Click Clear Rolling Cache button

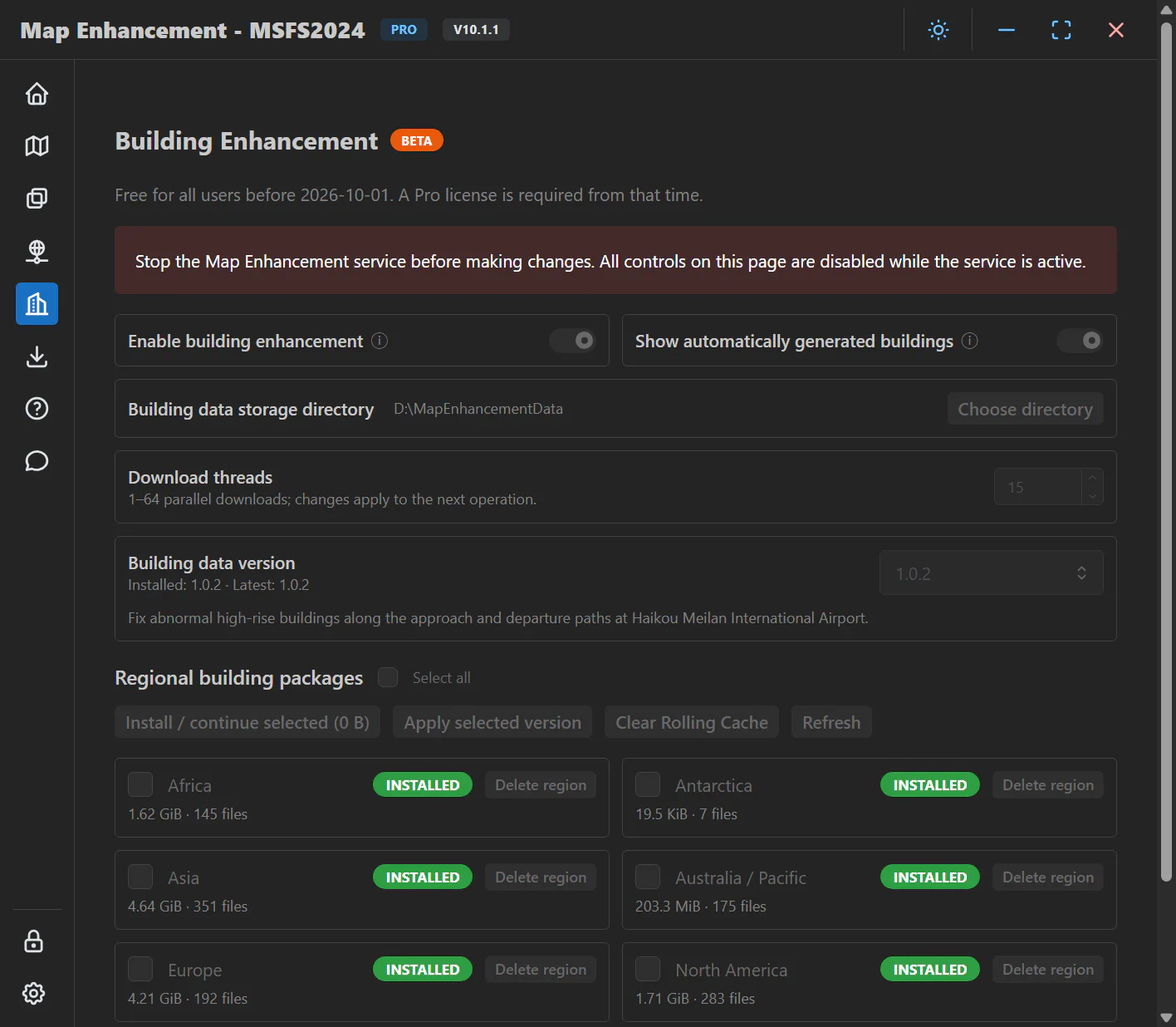(692, 722)
